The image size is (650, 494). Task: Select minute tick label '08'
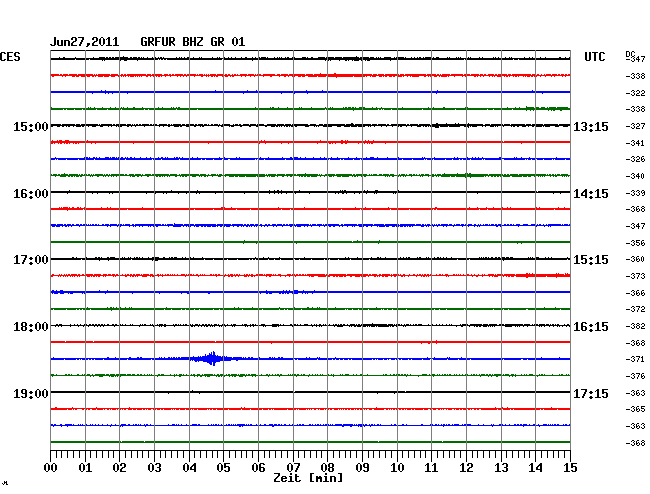click(327, 468)
